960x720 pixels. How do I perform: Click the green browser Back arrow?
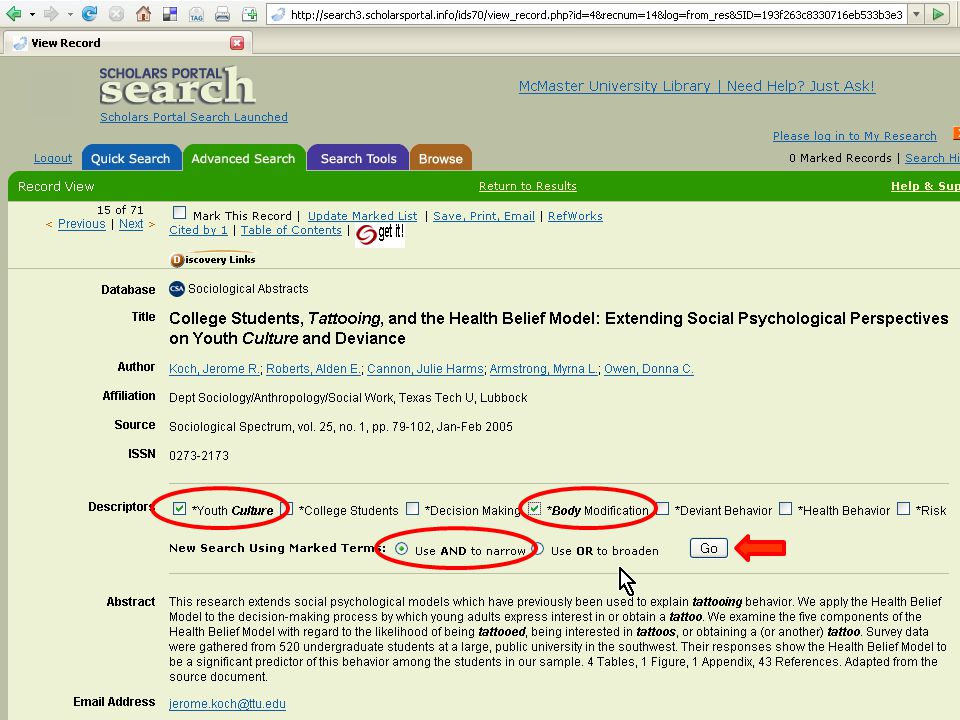[x=13, y=13]
